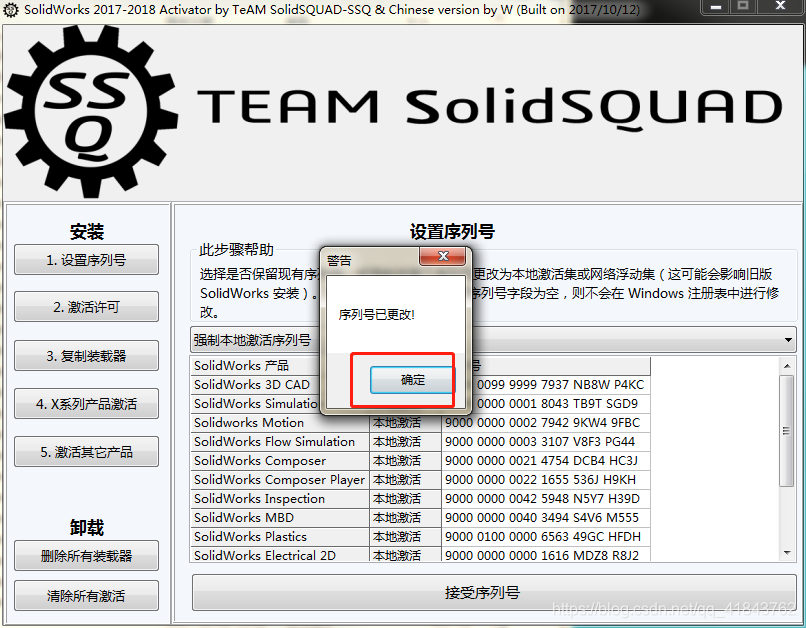Viewport: 806px width, 628px height.
Task: Click the SSQ gear logo
Action: coord(91,112)
